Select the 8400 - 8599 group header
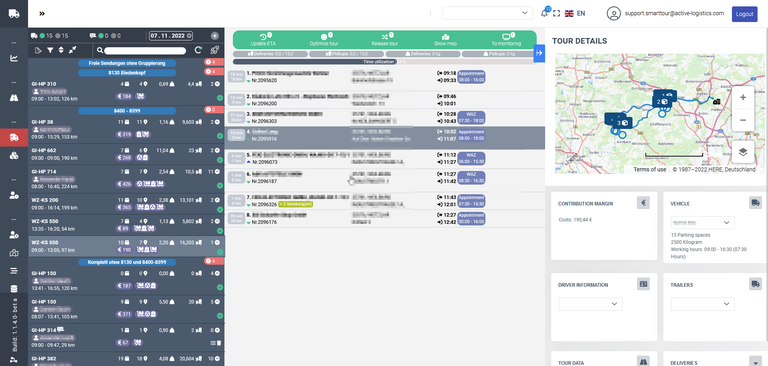Screen dimensions: 768x366 click(x=127, y=111)
